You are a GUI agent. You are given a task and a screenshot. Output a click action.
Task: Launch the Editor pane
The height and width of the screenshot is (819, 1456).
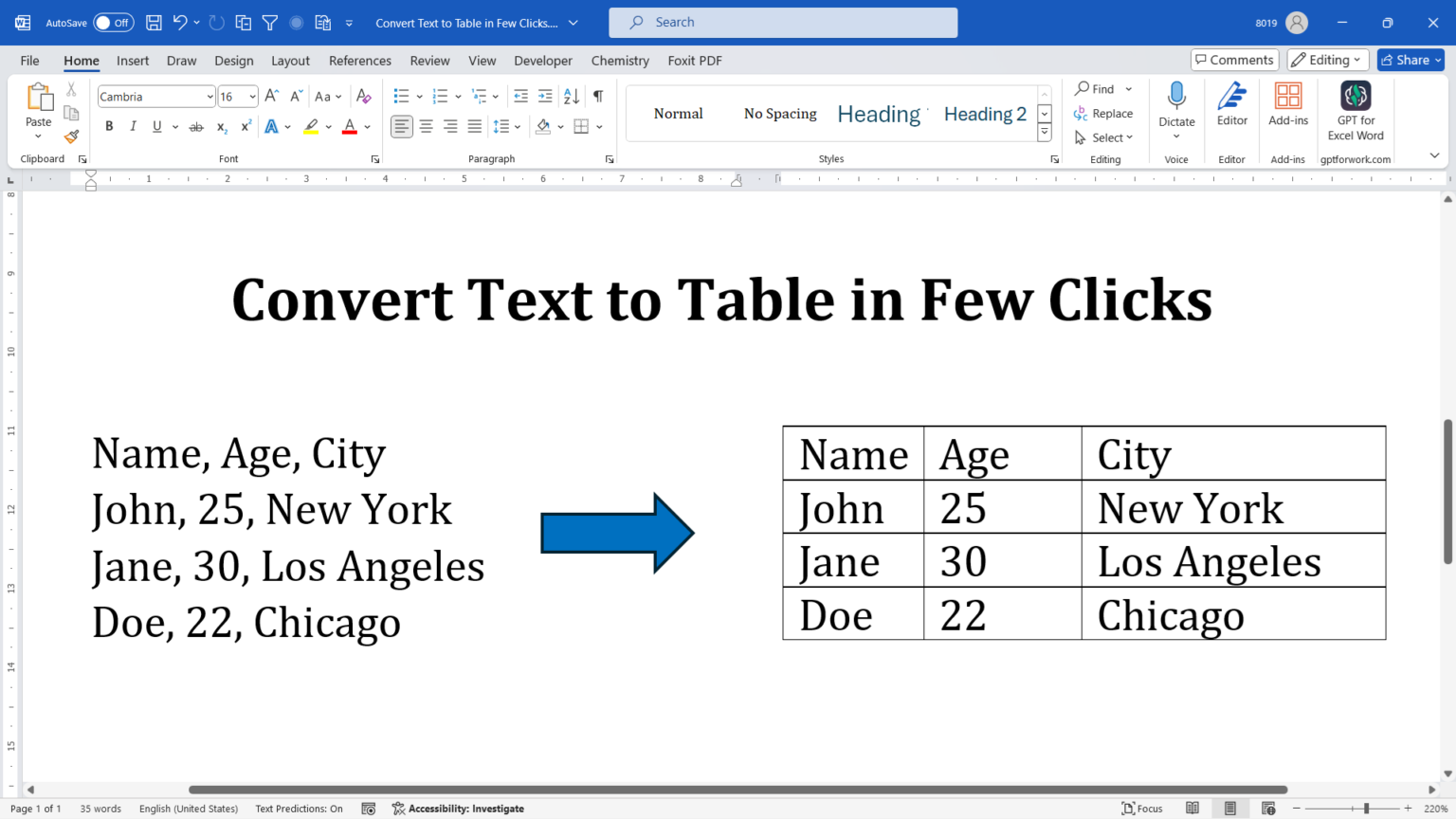click(1231, 104)
